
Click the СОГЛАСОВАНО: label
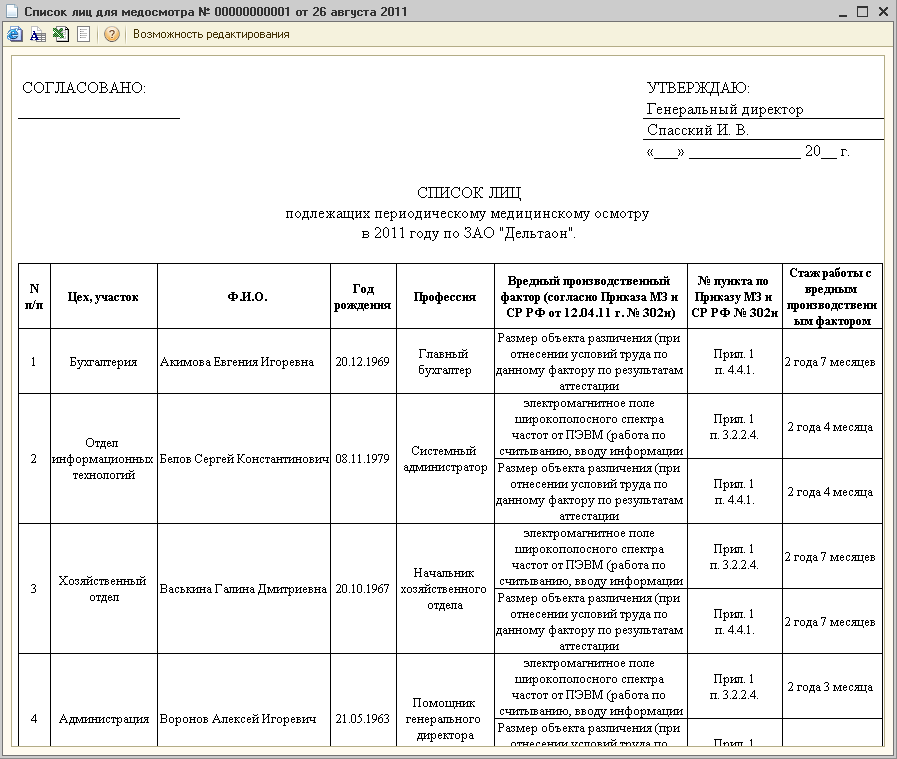click(x=84, y=88)
